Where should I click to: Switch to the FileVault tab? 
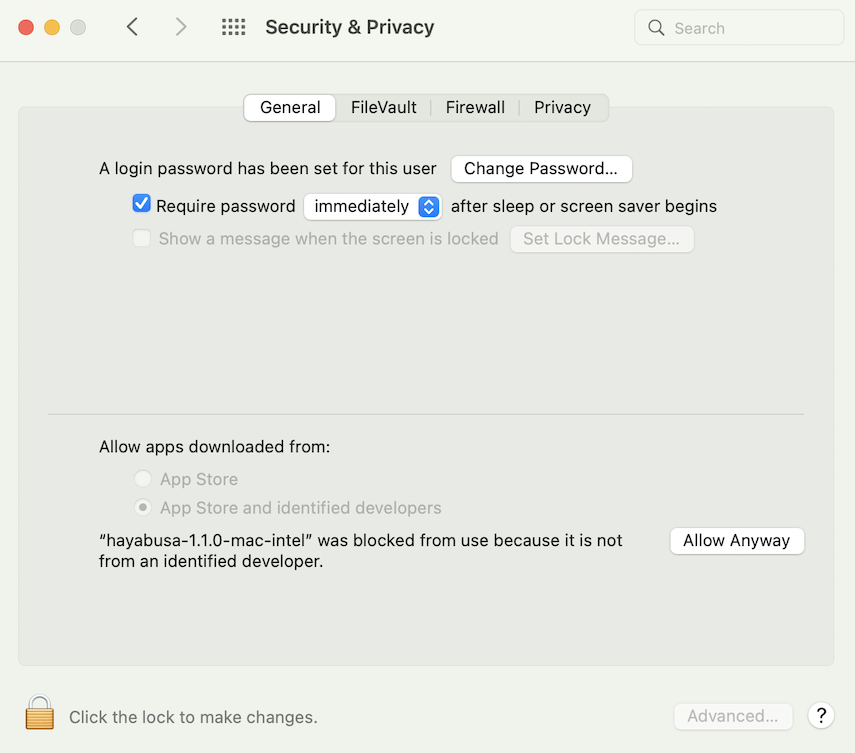383,107
